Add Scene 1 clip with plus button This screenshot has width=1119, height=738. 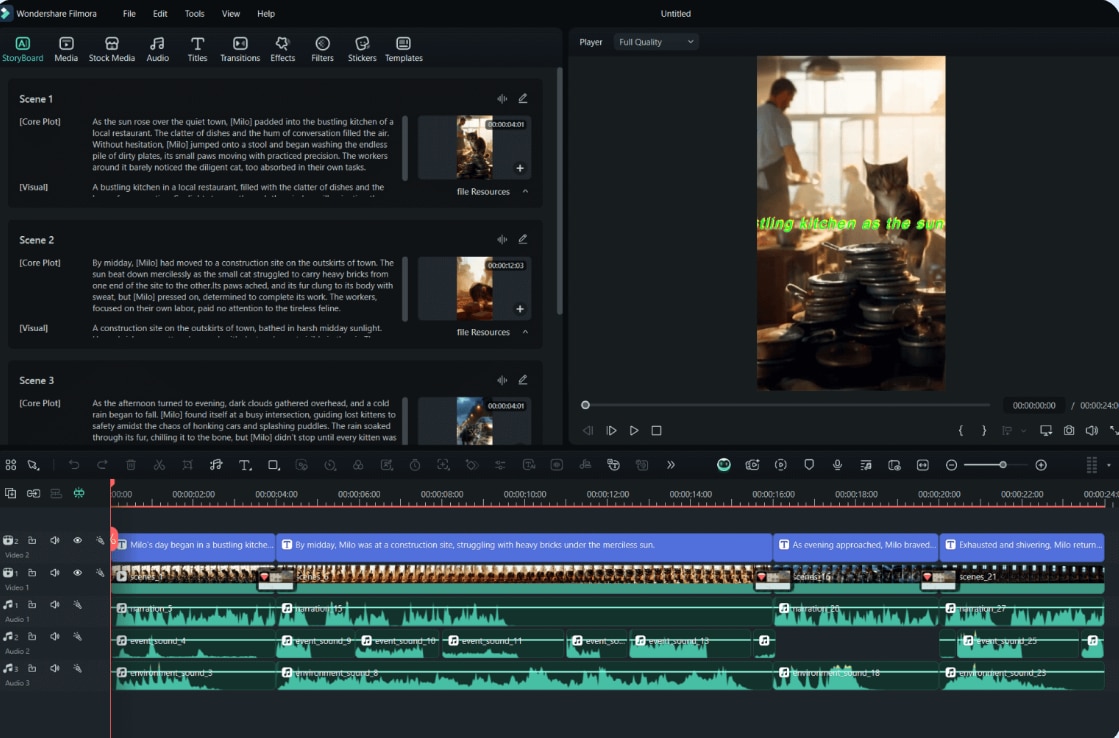[x=520, y=168]
